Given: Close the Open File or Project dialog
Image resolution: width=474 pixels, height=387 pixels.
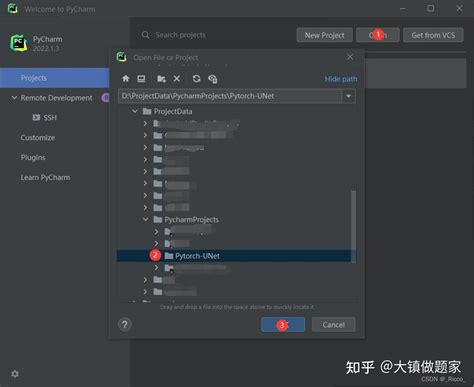Looking at the screenshot, I should pos(350,57).
